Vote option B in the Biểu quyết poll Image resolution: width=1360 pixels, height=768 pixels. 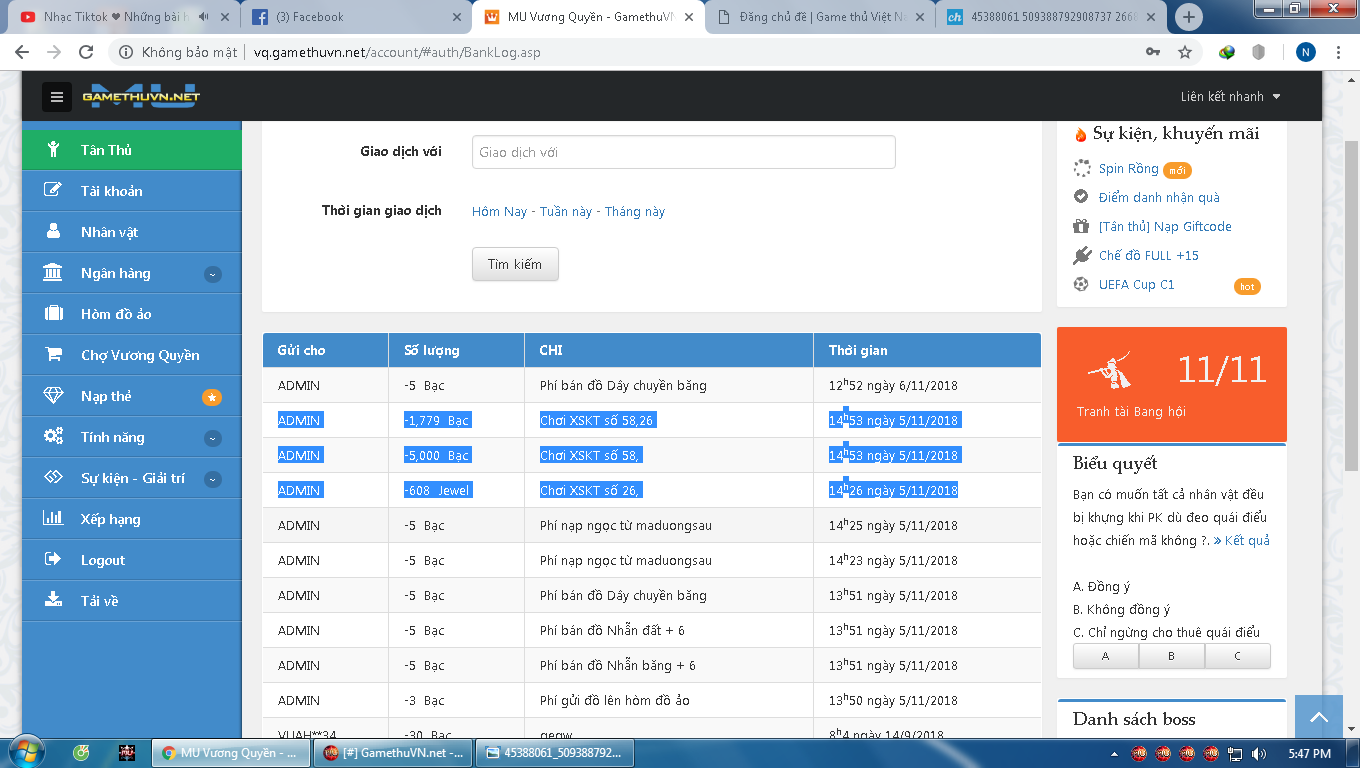pos(1171,656)
